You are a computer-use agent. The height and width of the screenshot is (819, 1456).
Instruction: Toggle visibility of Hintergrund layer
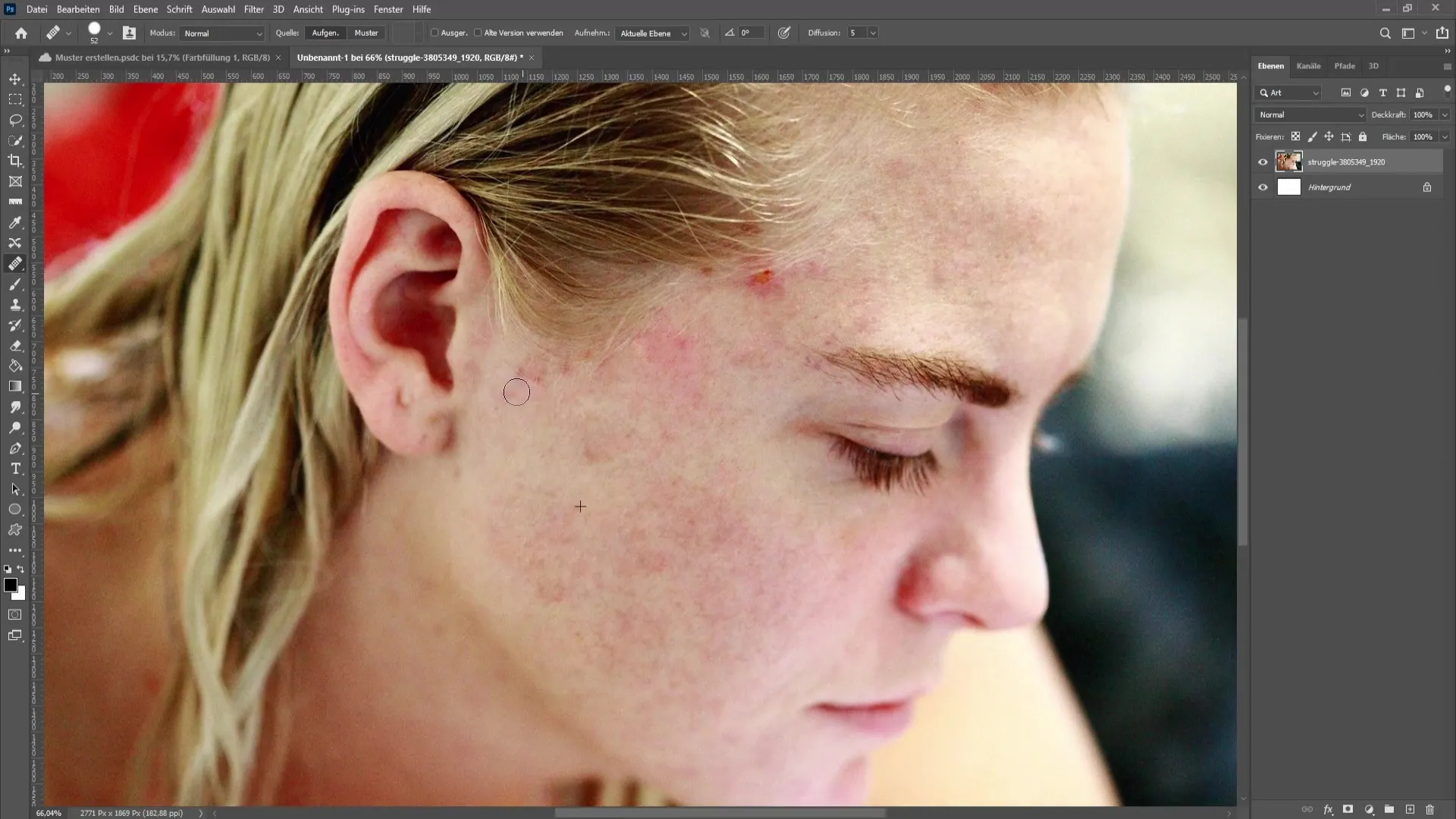click(x=1262, y=187)
